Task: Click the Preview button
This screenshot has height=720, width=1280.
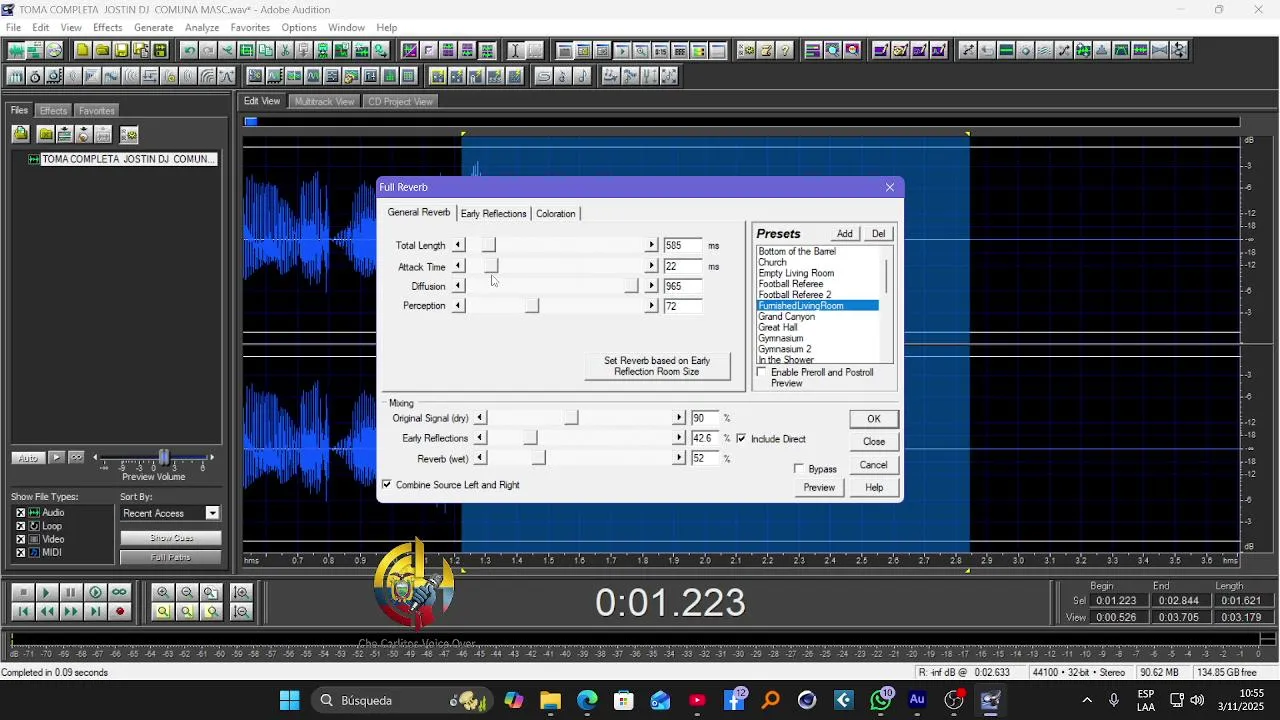Action: pos(819,487)
